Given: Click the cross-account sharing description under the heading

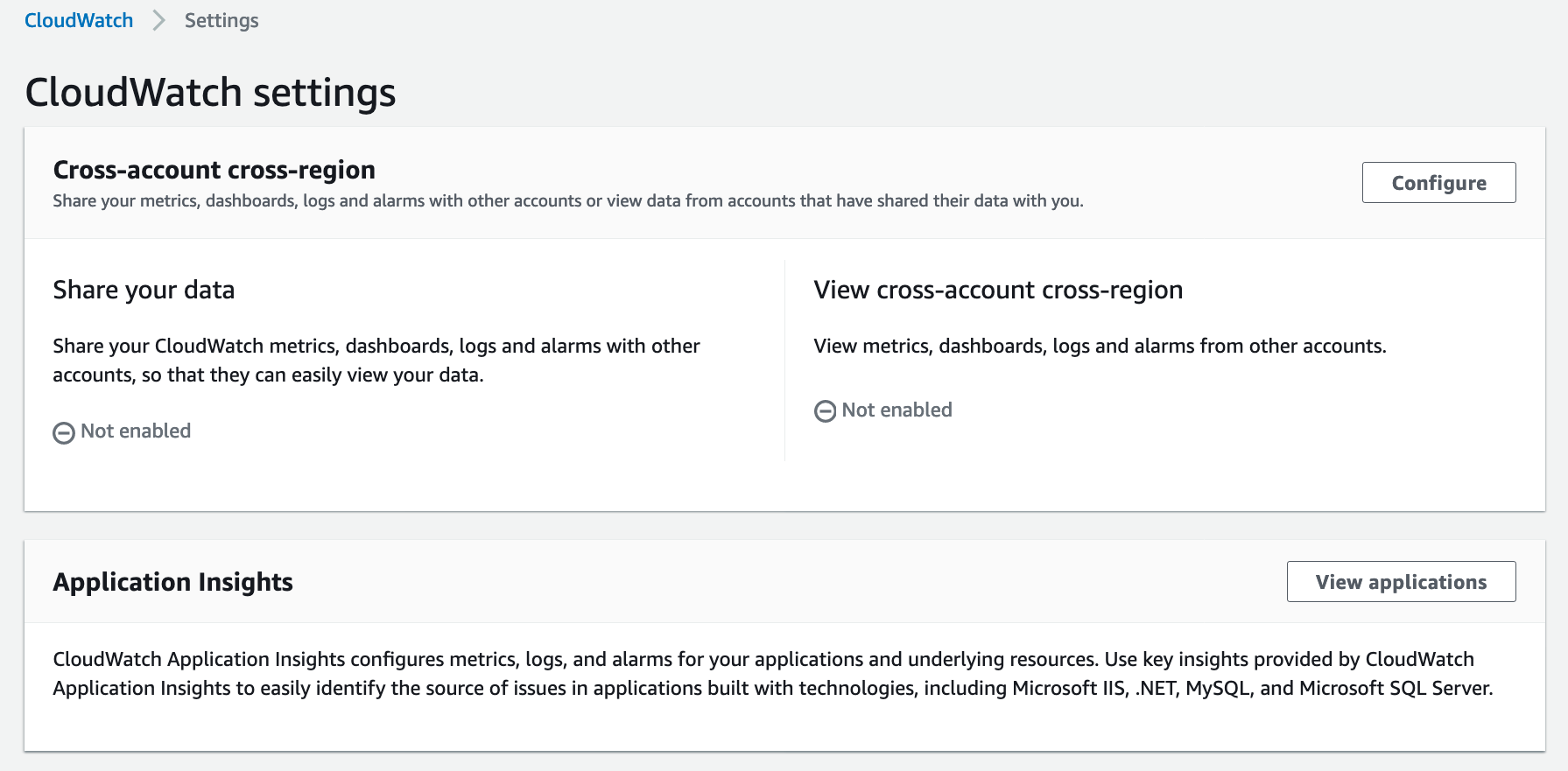Looking at the screenshot, I should [x=567, y=201].
